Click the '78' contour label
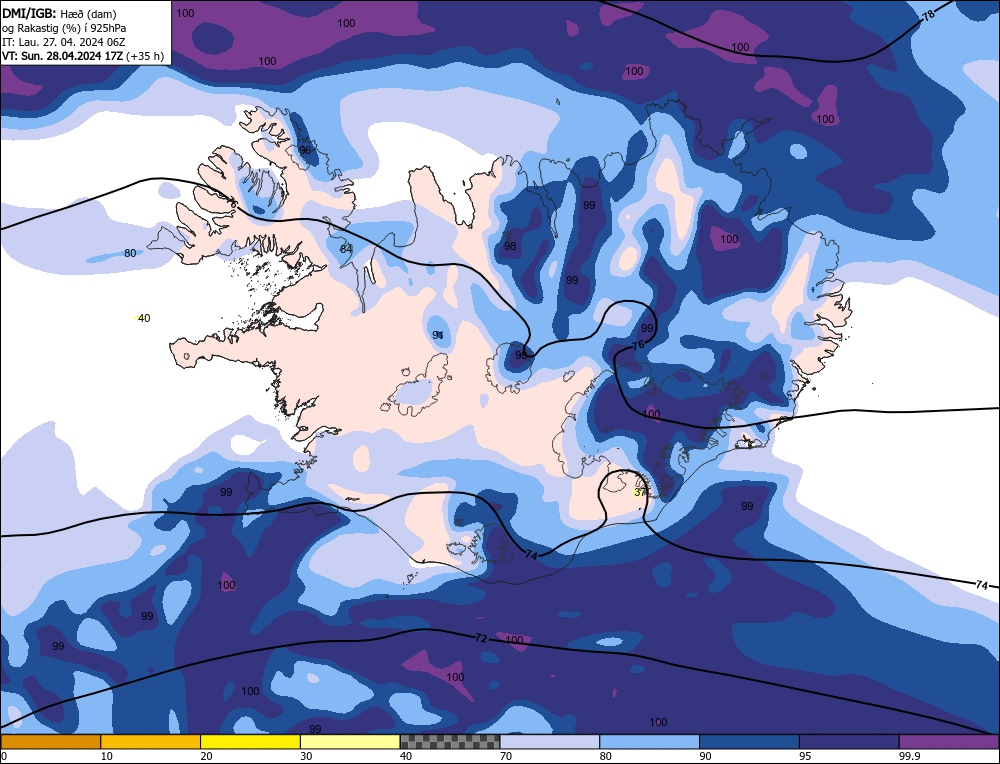The width and height of the screenshot is (1000, 764). tap(929, 15)
